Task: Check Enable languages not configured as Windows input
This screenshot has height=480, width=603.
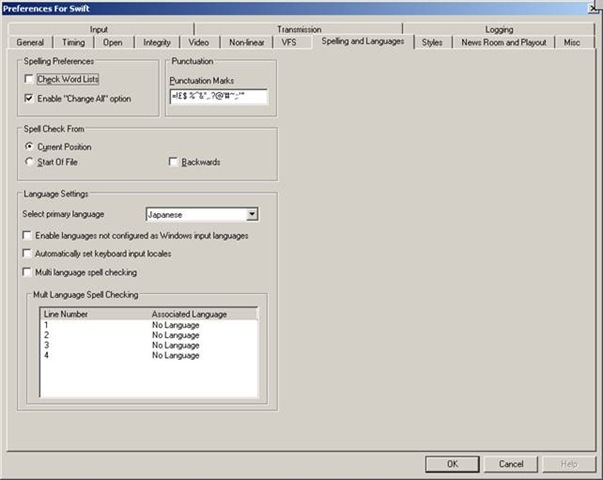Action: click(x=27, y=236)
